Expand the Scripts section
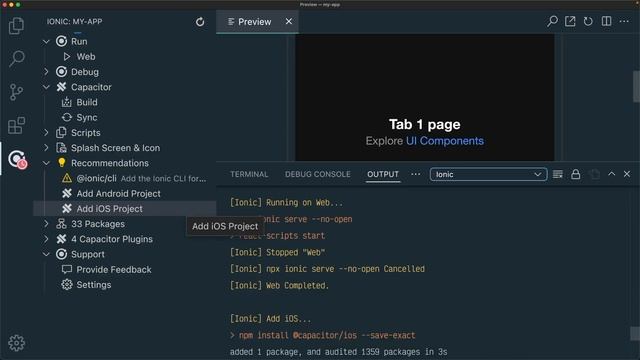The image size is (640, 360). coord(46,133)
